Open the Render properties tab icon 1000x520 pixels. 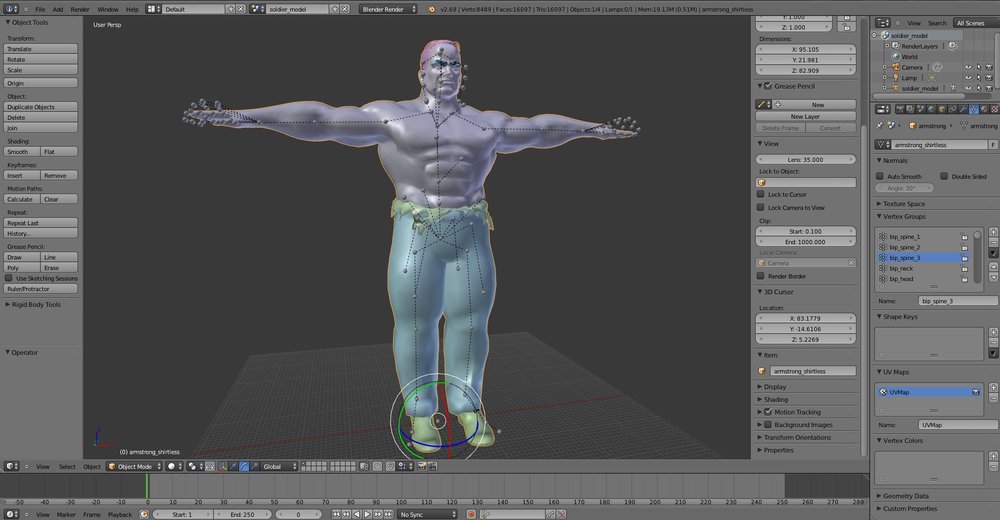901,109
